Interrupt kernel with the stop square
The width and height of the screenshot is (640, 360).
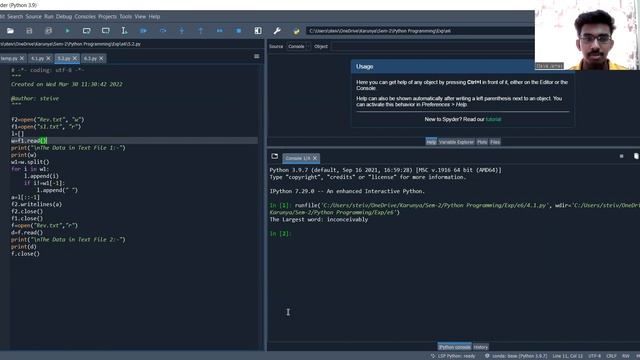pos(621,156)
